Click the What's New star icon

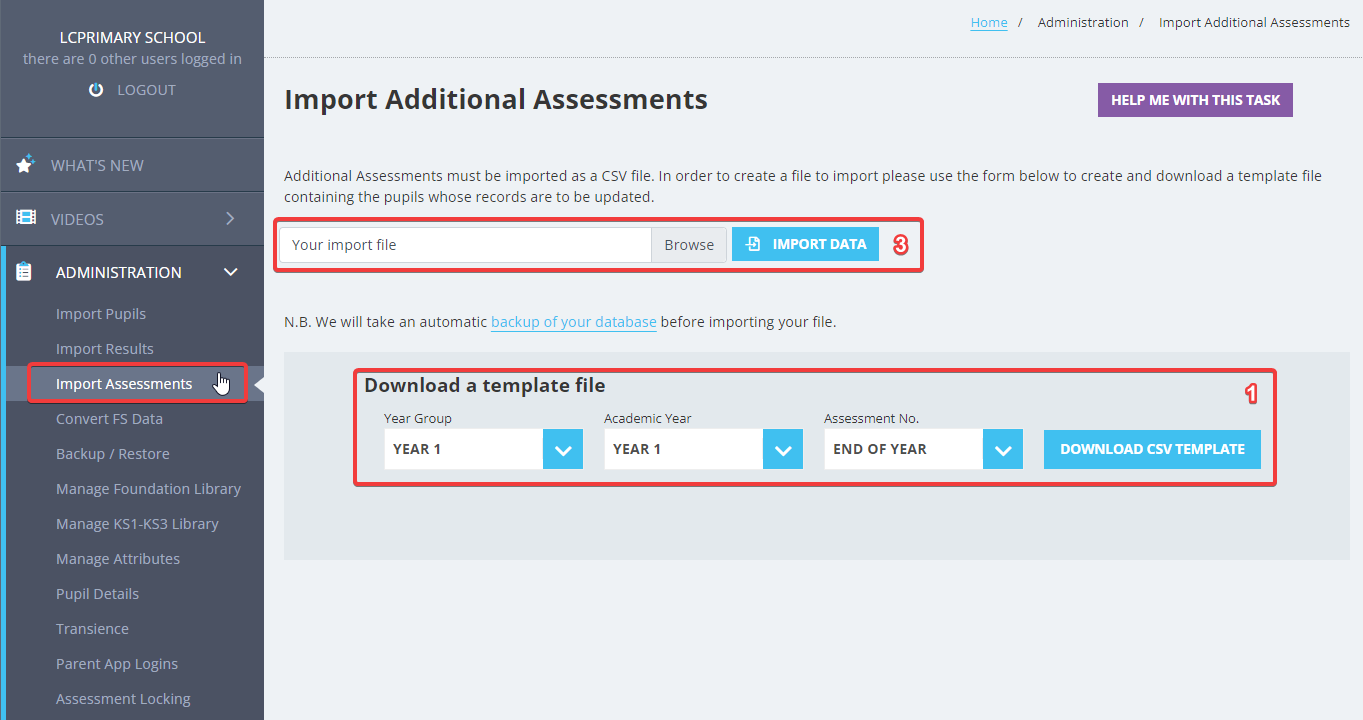[26, 164]
